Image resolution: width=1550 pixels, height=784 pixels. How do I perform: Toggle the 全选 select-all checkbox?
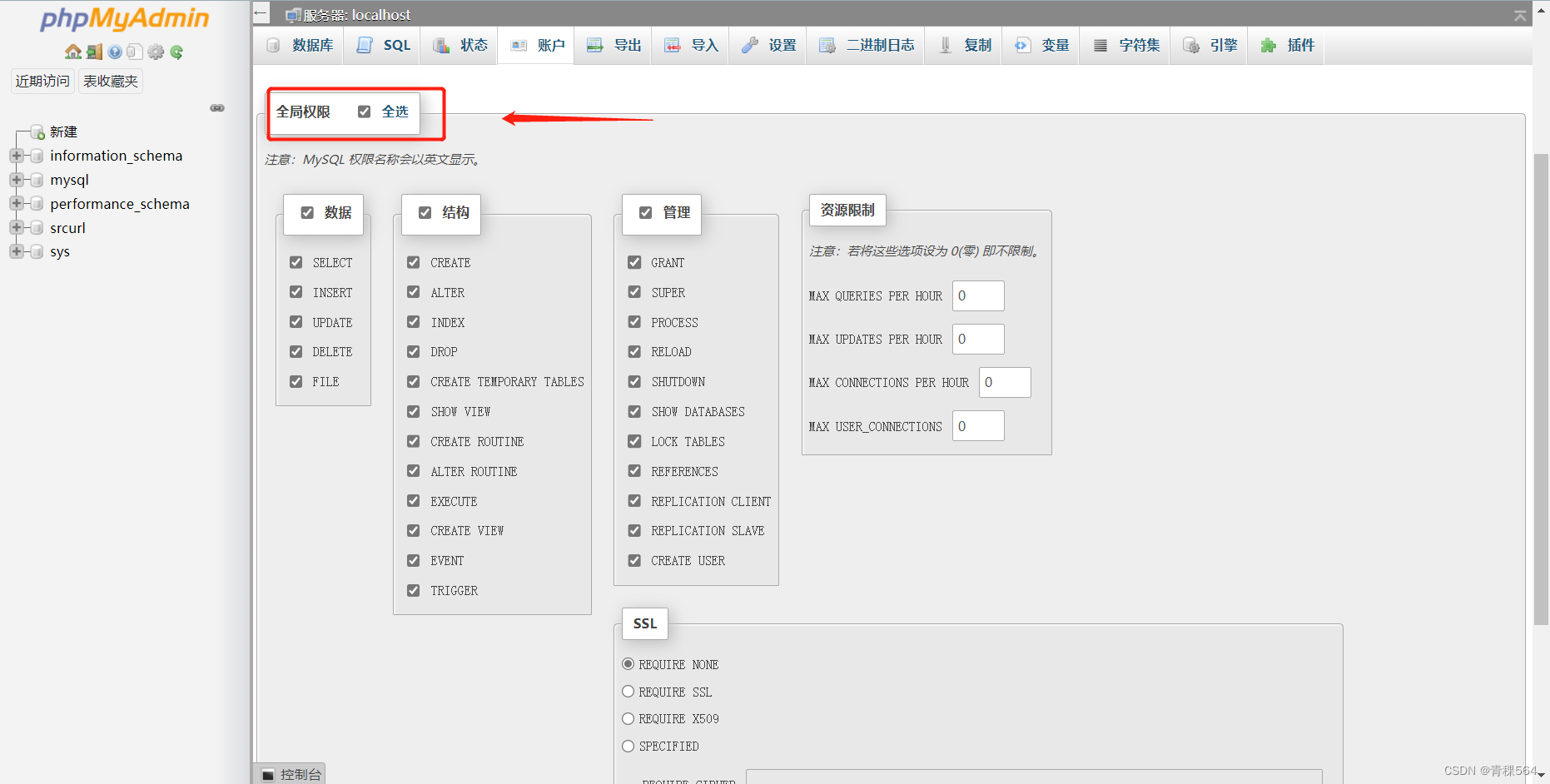tap(365, 110)
